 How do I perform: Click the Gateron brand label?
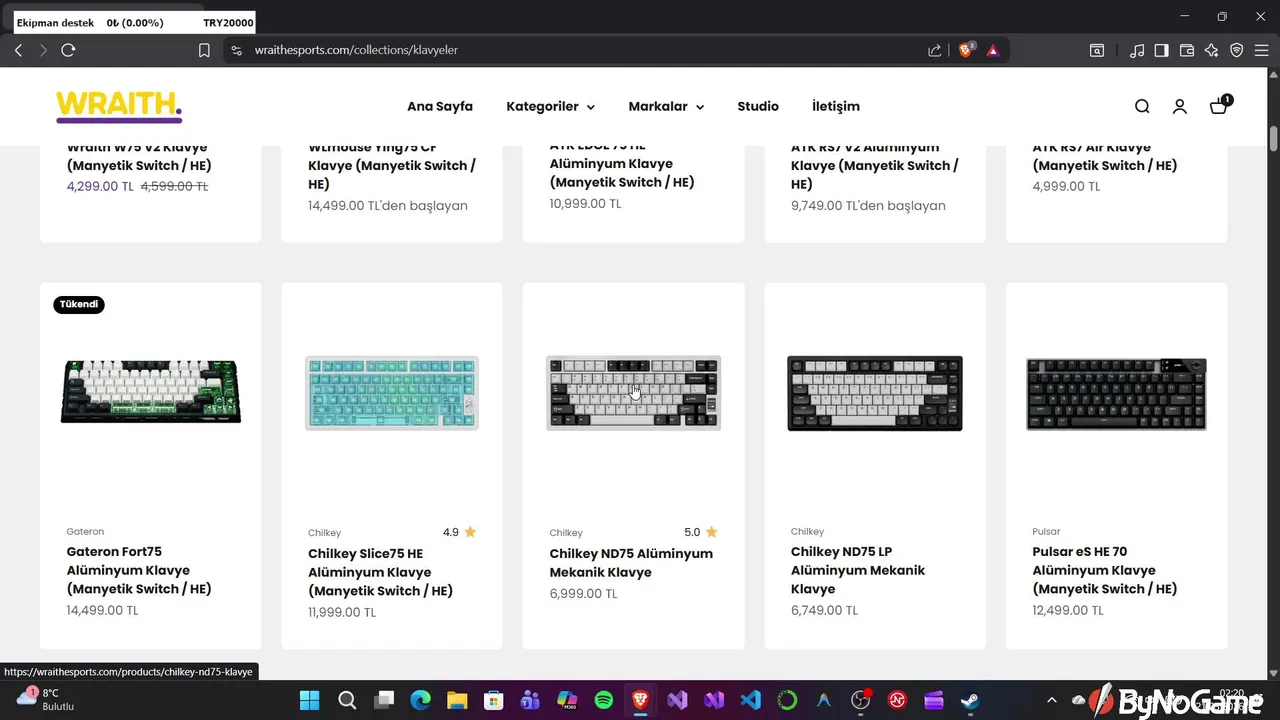85,532
